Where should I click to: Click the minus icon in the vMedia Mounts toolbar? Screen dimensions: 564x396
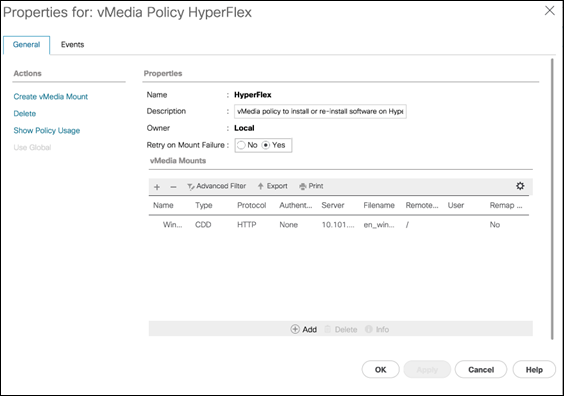pyautogui.click(x=173, y=187)
